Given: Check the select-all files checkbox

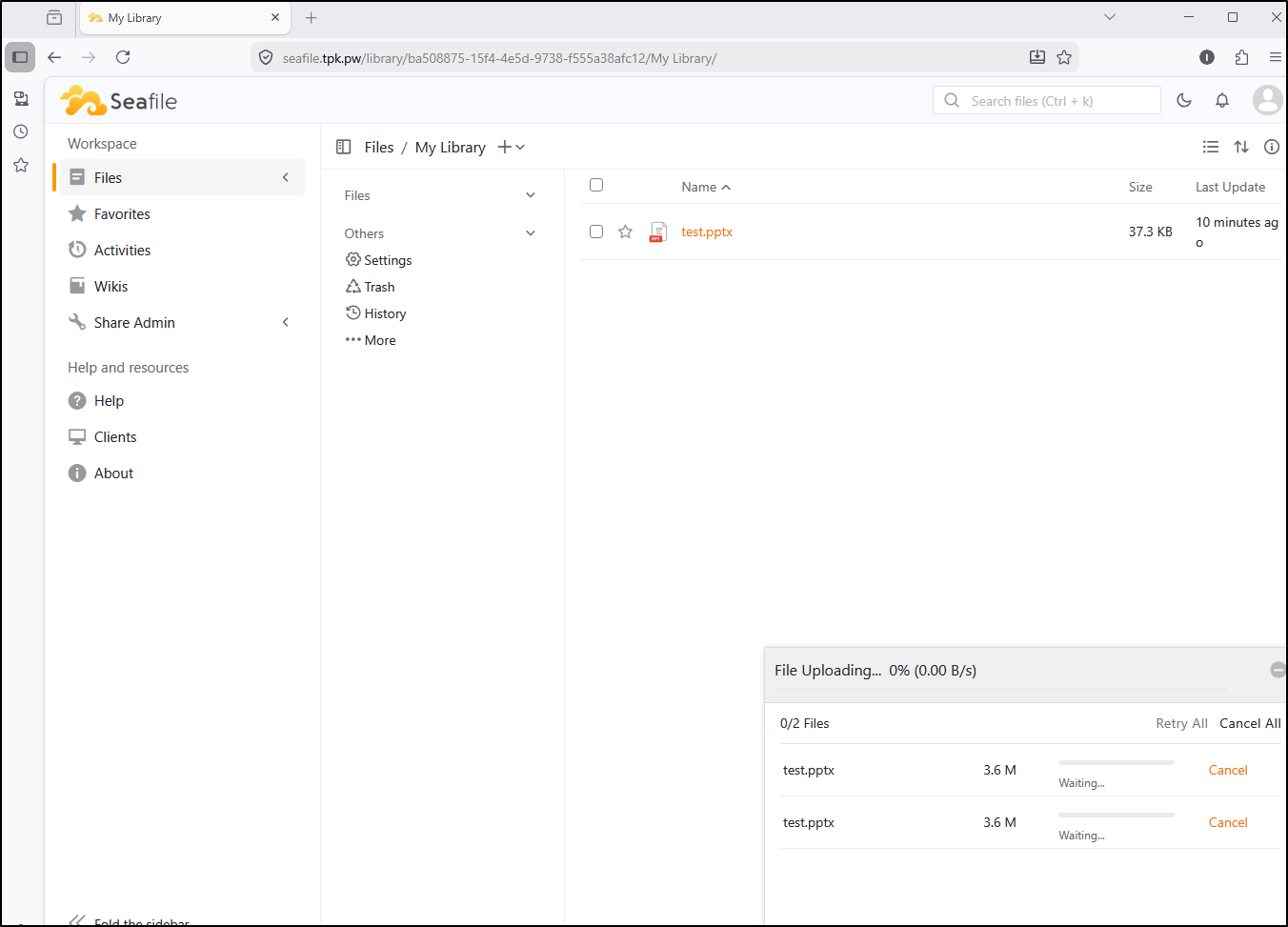Looking at the screenshot, I should point(596,185).
